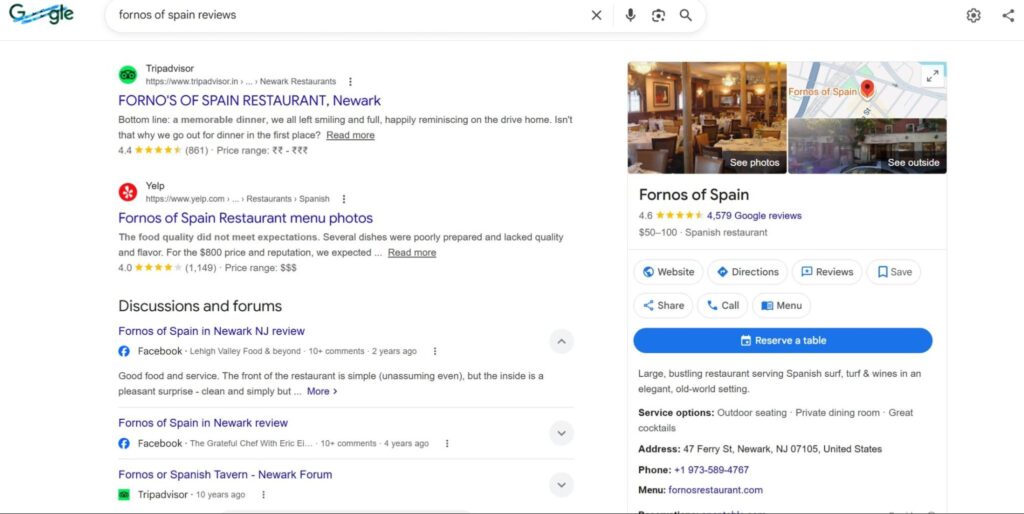Open Yelp result three-dot options
This screenshot has height=514, width=1024.
coord(344,199)
